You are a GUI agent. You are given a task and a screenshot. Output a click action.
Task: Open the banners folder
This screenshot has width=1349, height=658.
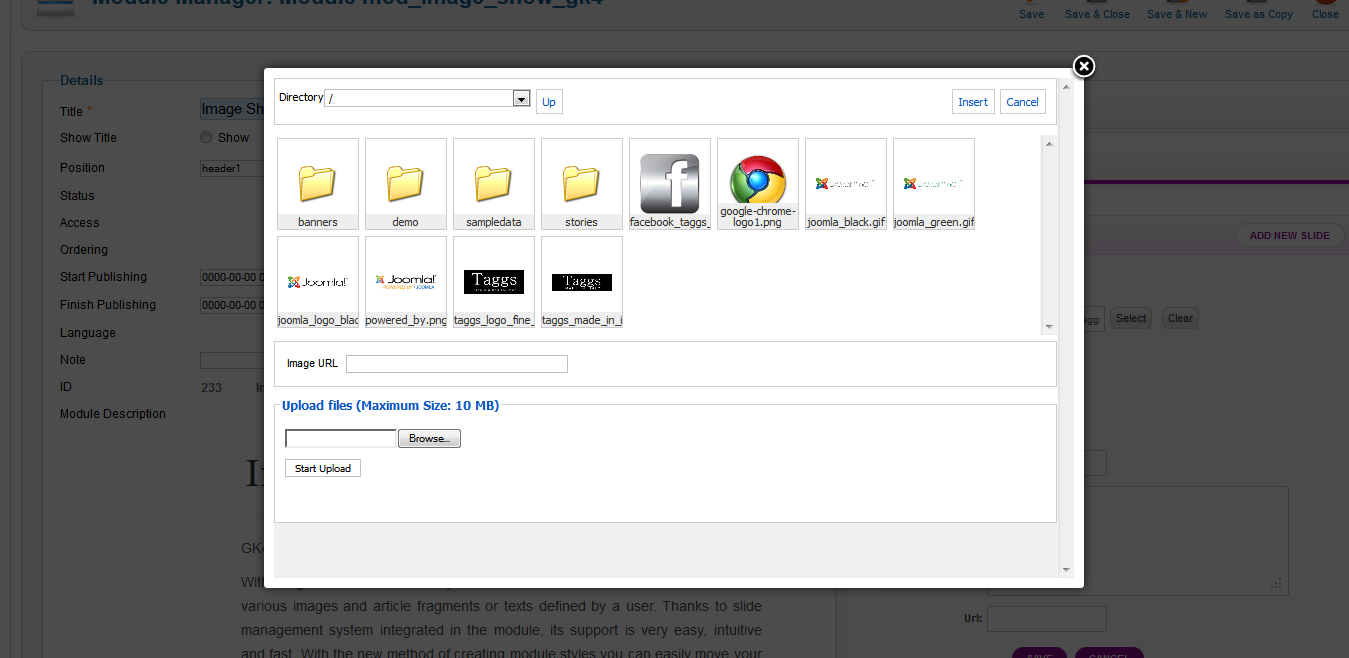point(317,184)
